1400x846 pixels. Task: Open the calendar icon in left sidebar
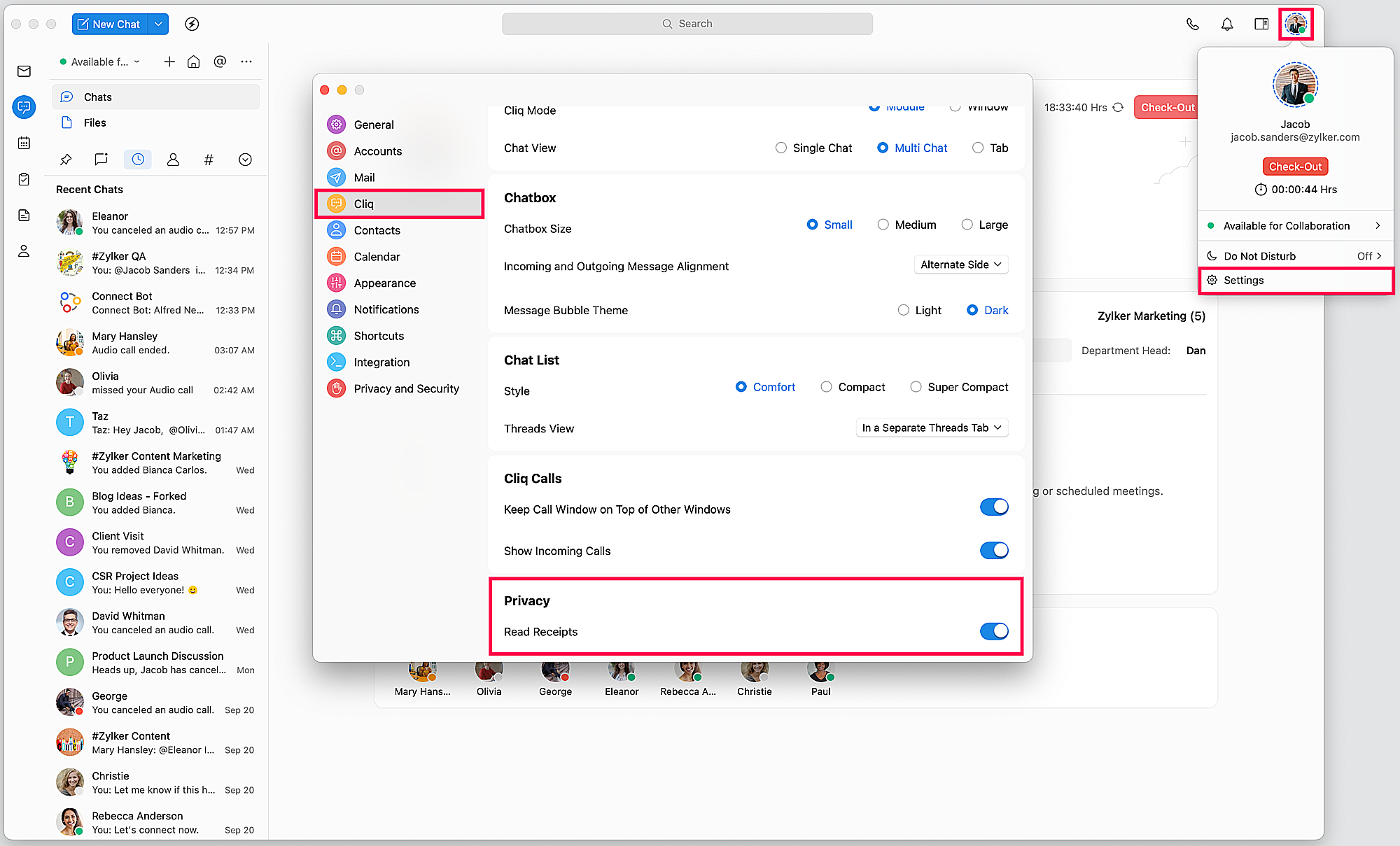coord(24,143)
